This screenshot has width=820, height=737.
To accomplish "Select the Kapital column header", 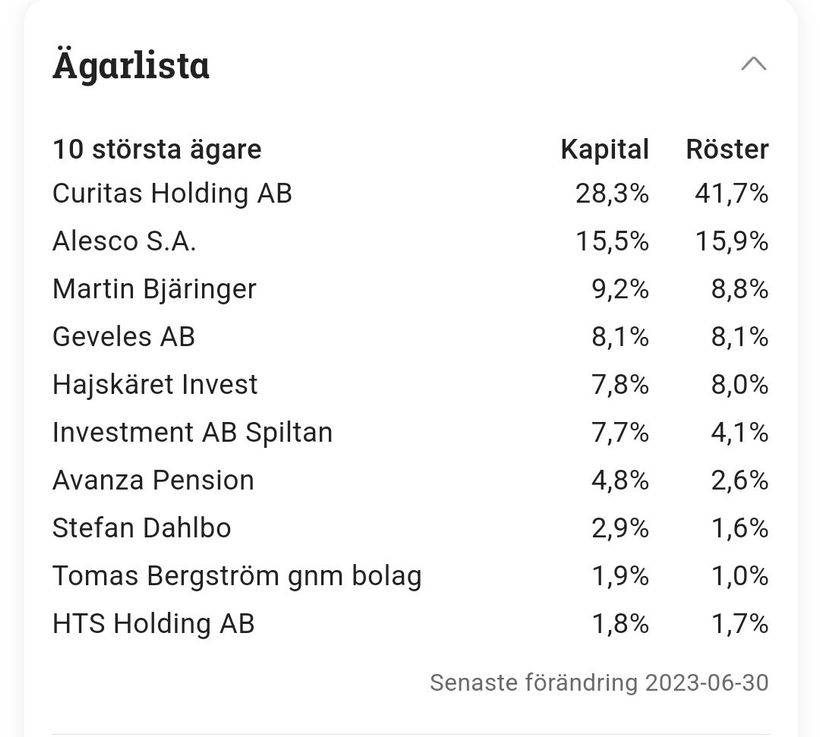I will (x=604, y=150).
